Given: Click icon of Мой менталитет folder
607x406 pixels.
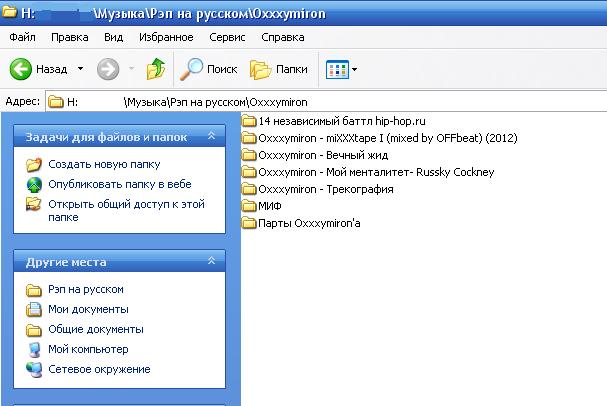Looking at the screenshot, I should point(249,172).
